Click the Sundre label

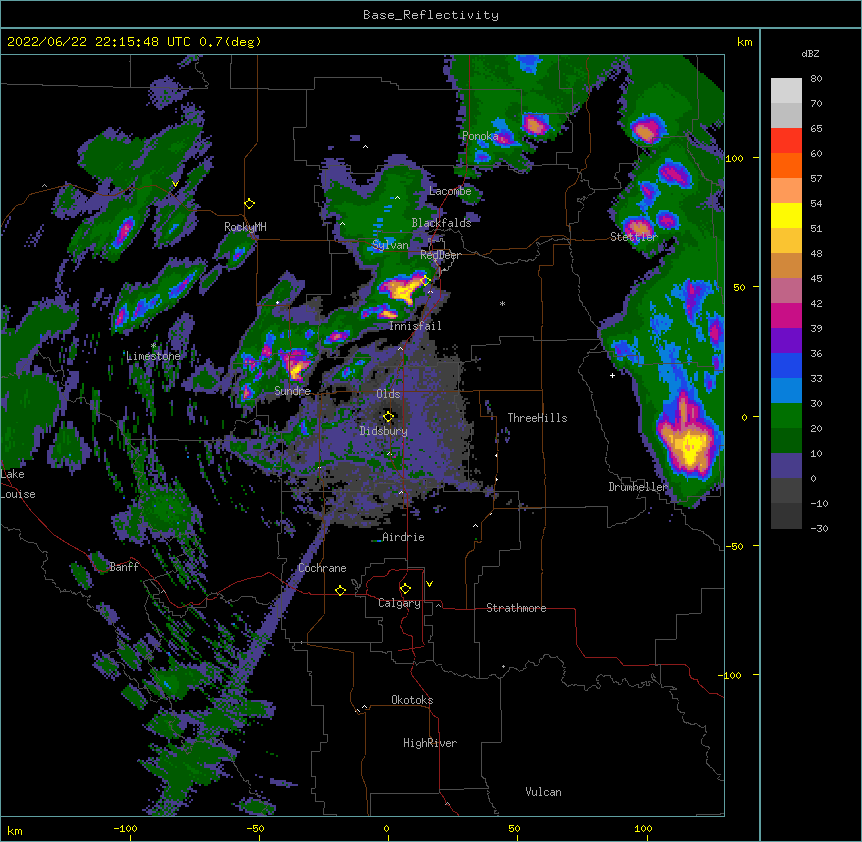coord(292,391)
